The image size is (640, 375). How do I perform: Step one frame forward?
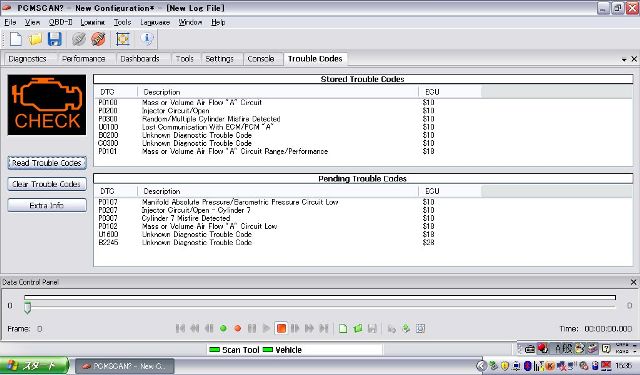click(295, 328)
